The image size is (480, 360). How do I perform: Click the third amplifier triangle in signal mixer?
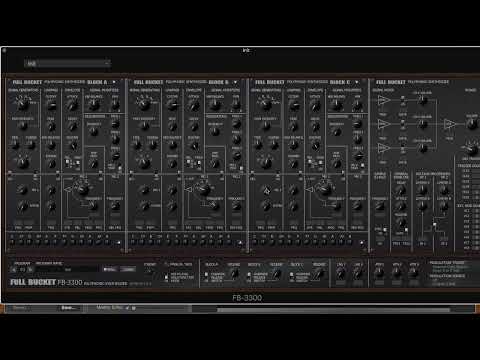point(383,148)
